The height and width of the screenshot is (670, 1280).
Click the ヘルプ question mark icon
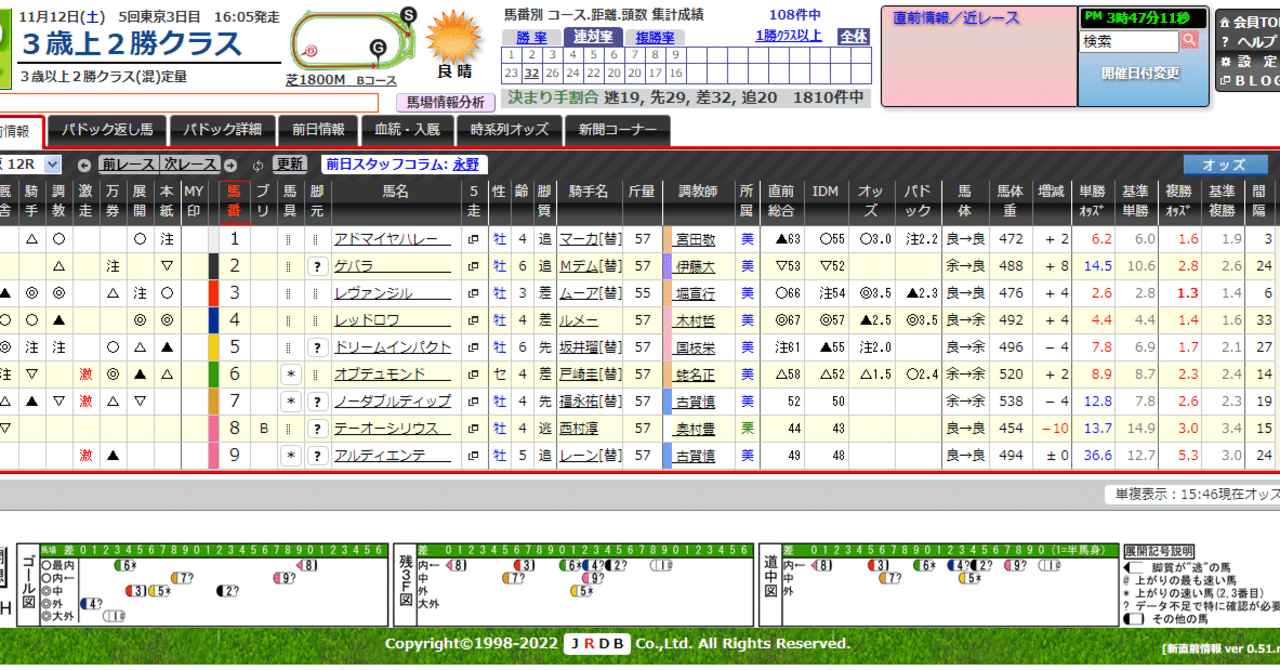click(1224, 40)
